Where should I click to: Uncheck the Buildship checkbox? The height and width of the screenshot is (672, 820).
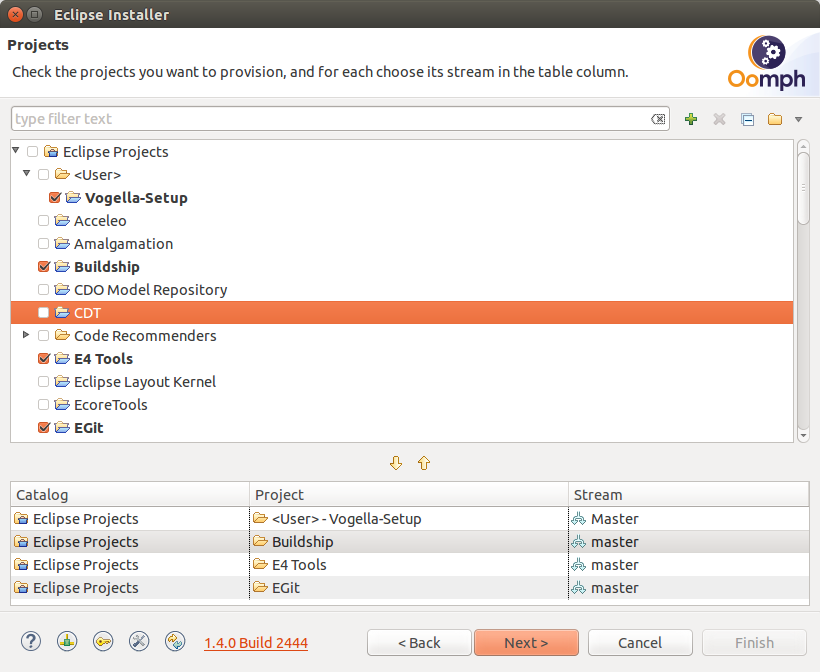[43, 267]
